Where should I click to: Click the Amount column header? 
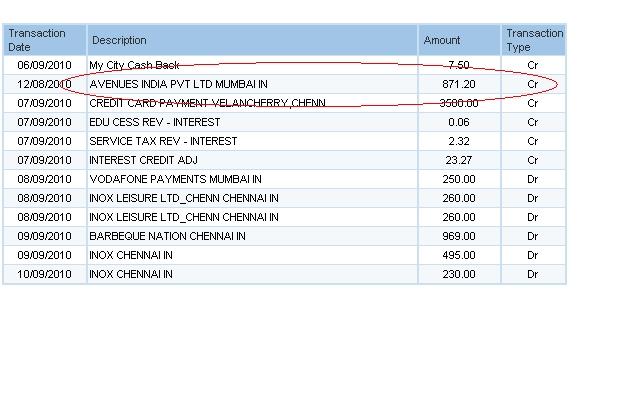[x=459, y=40]
